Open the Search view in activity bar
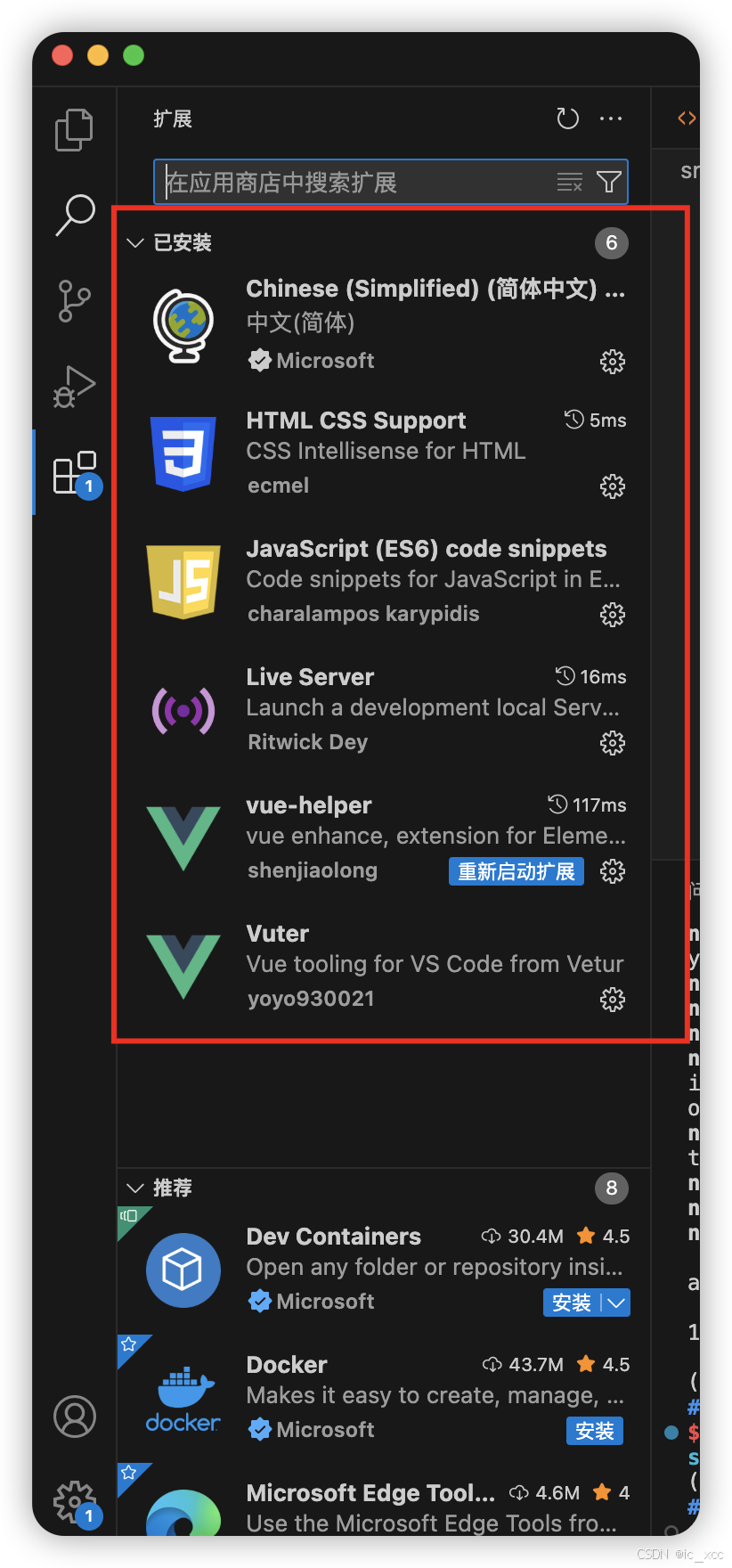732x1568 pixels. point(75,215)
